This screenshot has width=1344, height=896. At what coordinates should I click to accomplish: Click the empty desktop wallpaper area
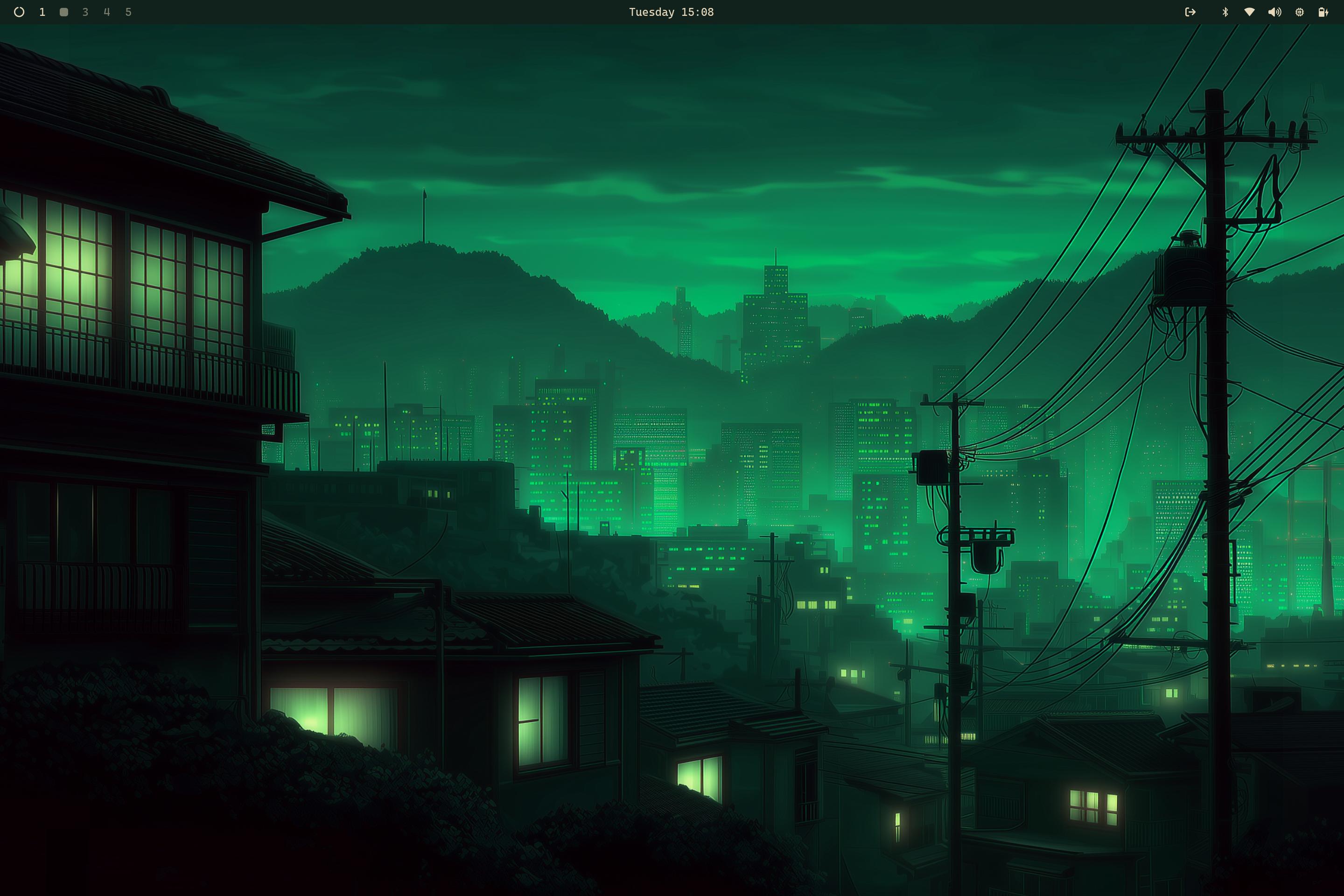(x=629, y=143)
